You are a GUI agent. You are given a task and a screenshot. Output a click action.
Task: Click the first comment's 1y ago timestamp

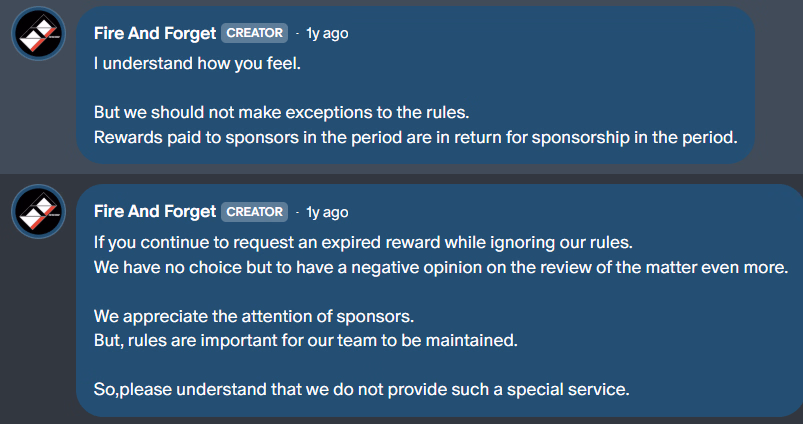pyautogui.click(x=327, y=33)
